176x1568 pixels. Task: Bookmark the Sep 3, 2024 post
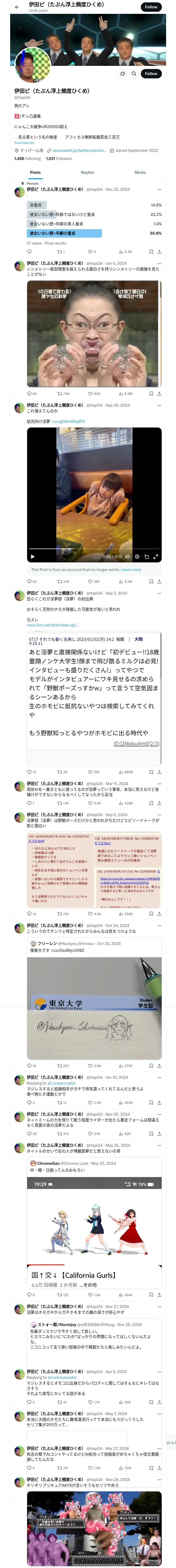(x=151, y=772)
